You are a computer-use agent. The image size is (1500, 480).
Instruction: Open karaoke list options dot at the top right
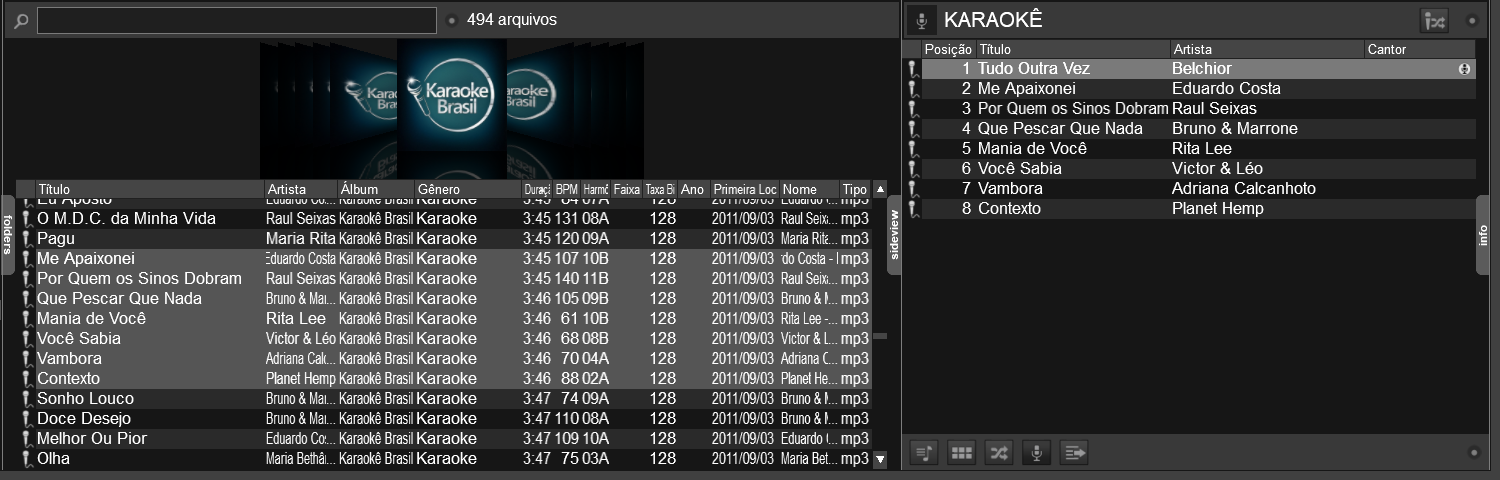coord(1472,20)
